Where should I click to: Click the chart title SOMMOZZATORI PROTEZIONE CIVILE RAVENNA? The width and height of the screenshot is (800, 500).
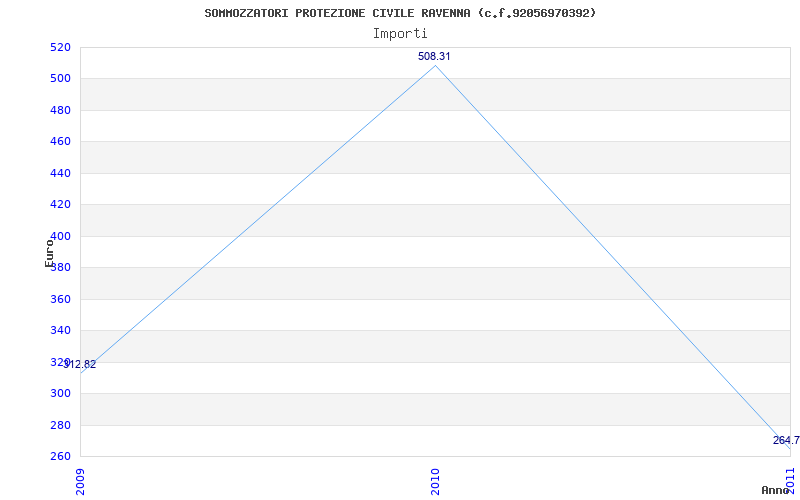(400, 13)
